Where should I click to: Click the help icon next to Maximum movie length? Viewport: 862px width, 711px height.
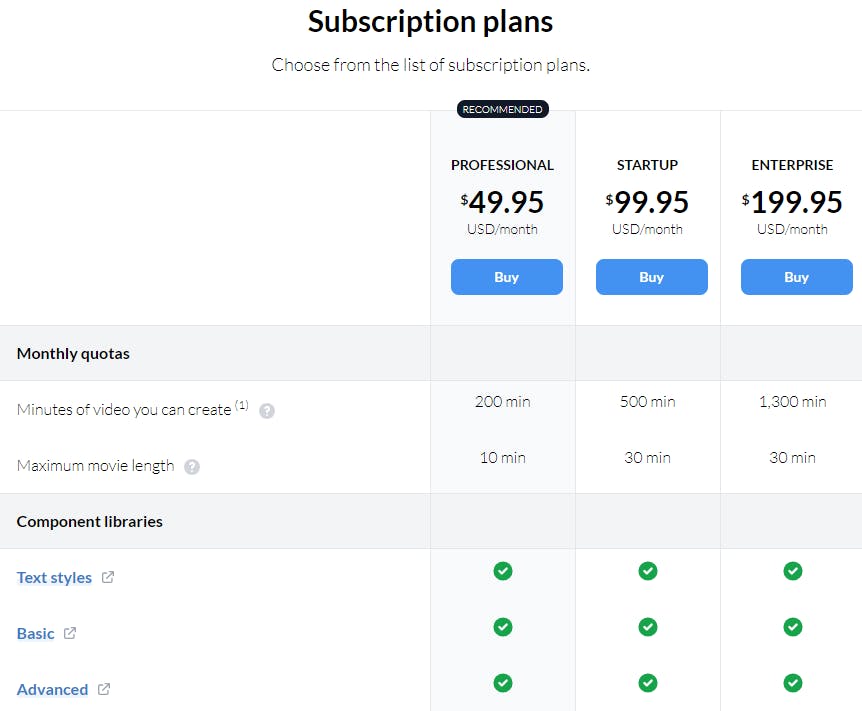[192, 467]
